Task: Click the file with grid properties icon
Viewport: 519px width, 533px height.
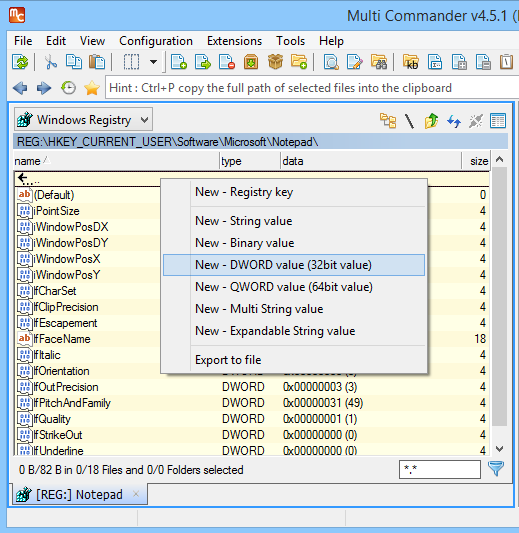Action: pos(459,62)
